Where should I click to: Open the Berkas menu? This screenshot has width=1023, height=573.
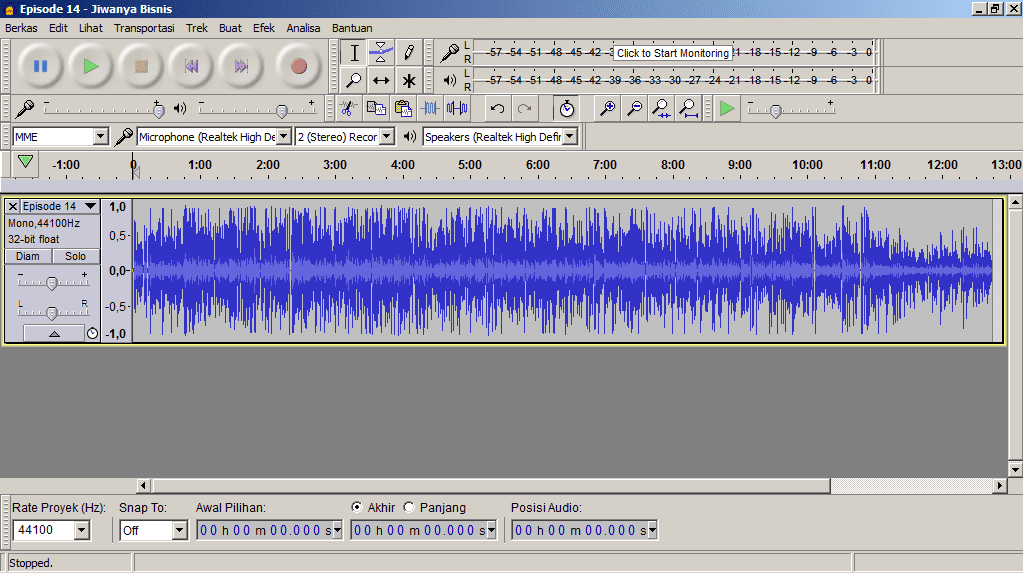pyautogui.click(x=21, y=28)
